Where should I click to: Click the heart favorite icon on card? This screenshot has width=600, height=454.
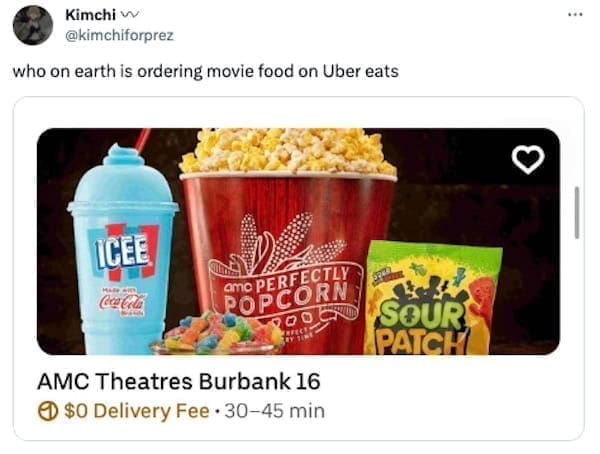tap(528, 159)
